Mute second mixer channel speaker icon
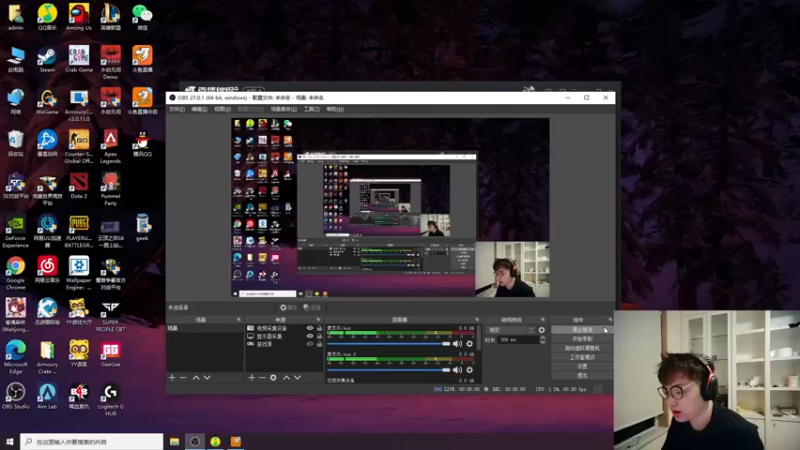 tap(457, 370)
